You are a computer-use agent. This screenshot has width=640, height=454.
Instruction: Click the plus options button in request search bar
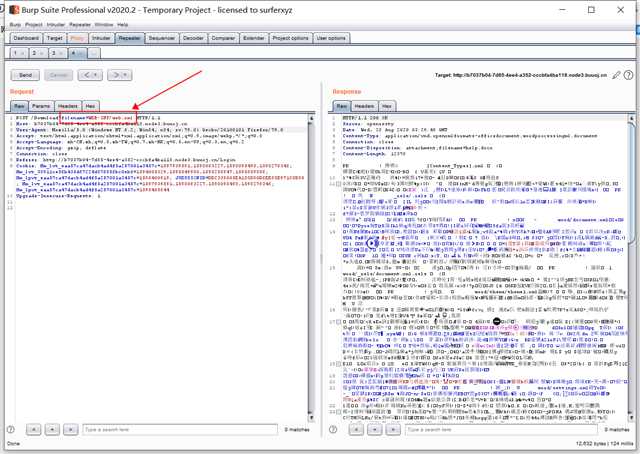pyautogui.click(x=52, y=429)
